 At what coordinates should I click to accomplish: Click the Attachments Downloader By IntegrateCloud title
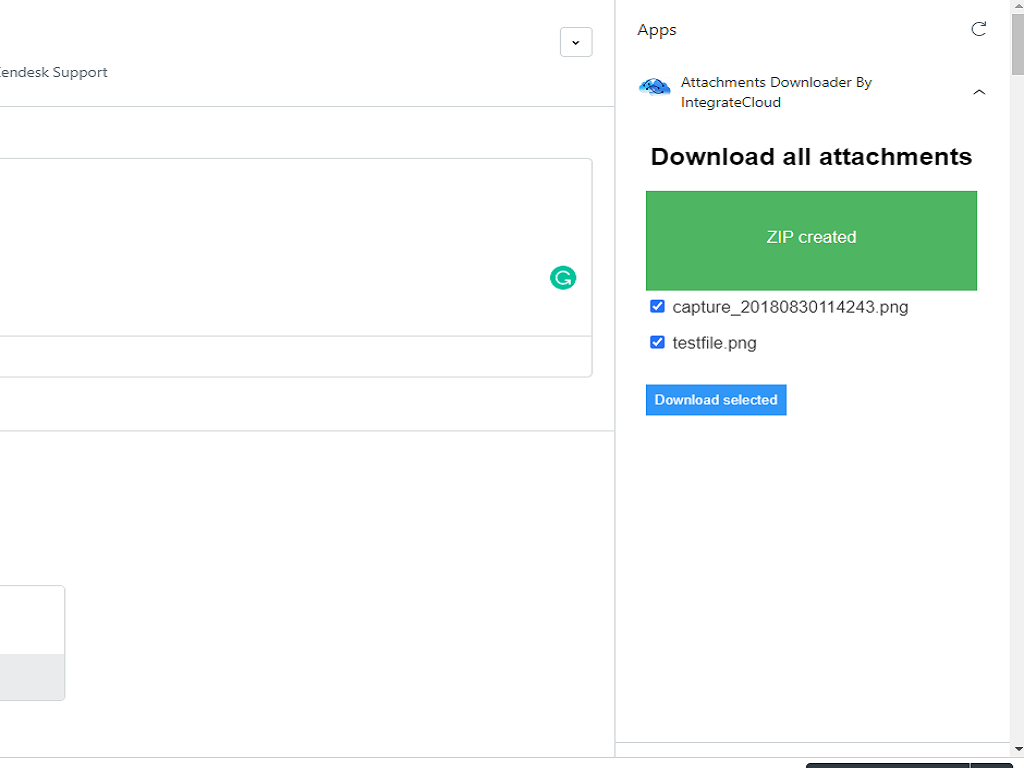pyautogui.click(x=776, y=92)
